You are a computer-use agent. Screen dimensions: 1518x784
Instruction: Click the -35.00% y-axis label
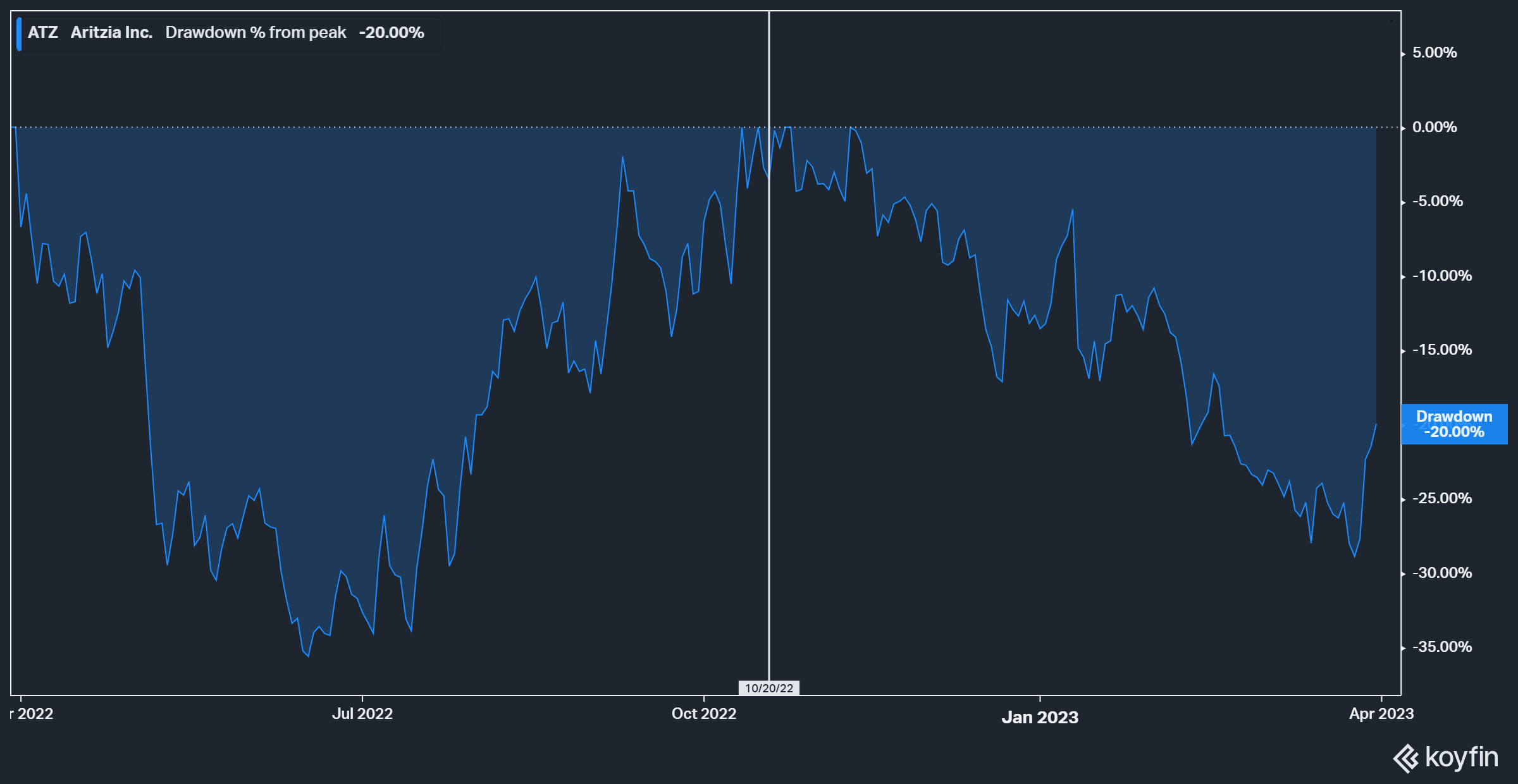point(1442,647)
